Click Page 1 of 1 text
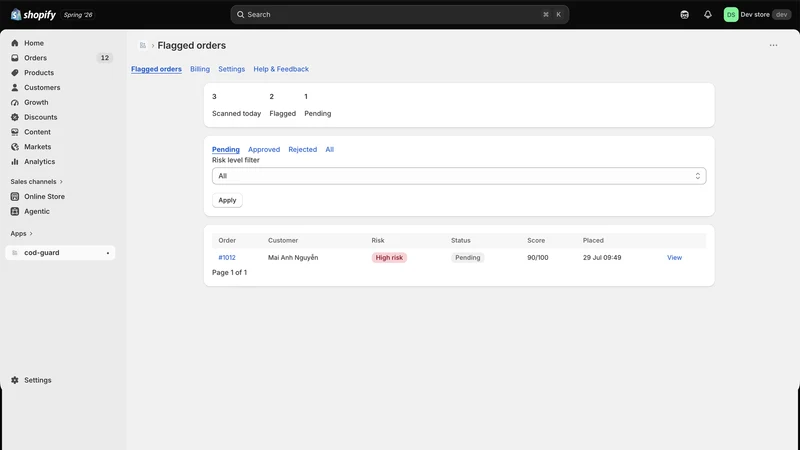800x450 pixels. tap(230, 272)
